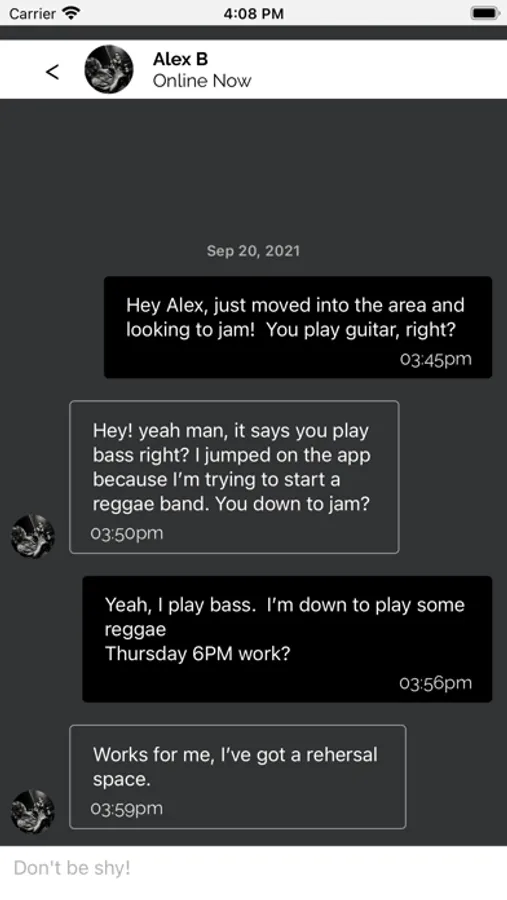
Task: Click the Online Now status text
Action: coord(202,81)
